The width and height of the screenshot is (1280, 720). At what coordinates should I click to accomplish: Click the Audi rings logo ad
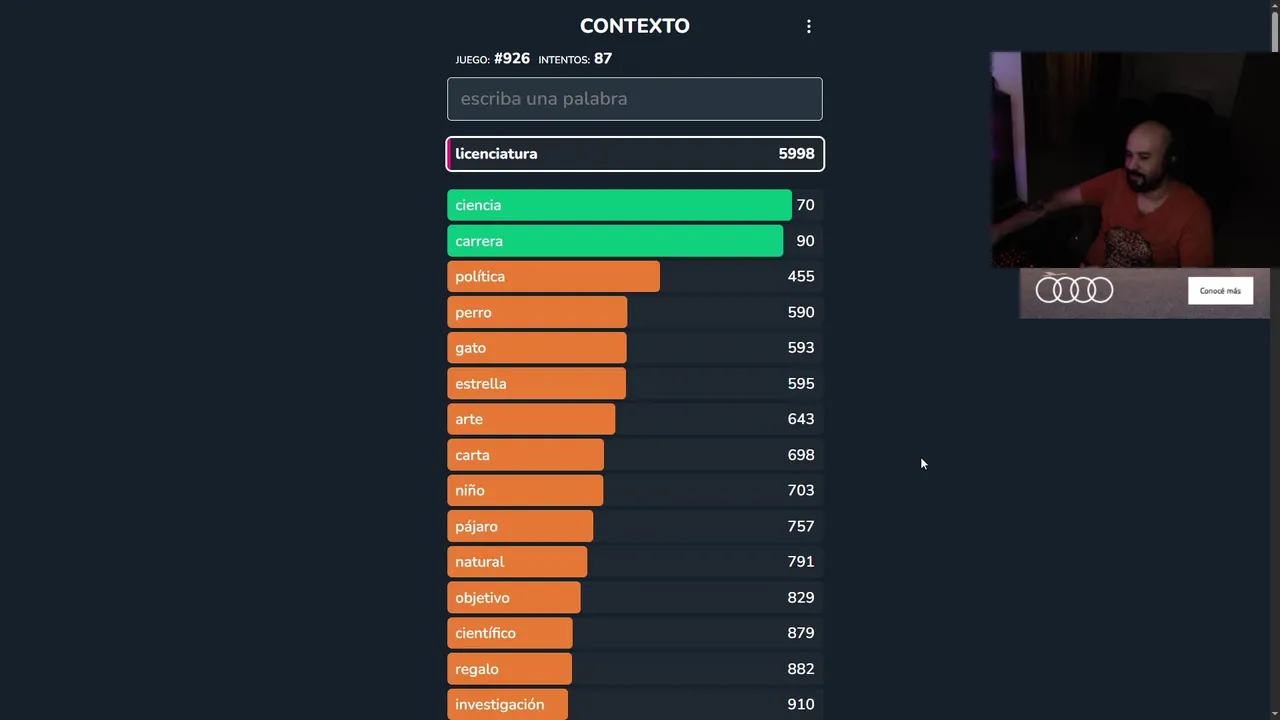click(x=1074, y=290)
